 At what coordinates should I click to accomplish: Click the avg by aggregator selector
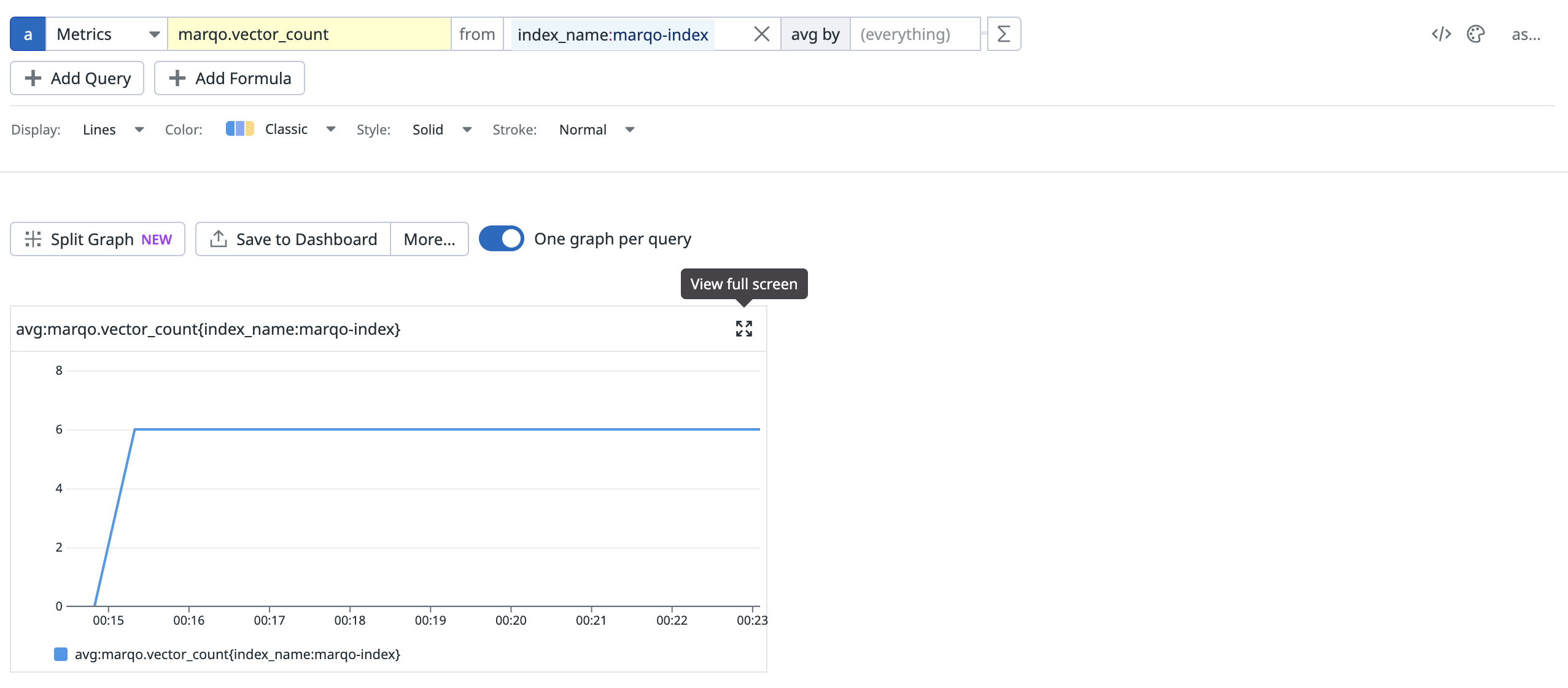click(x=815, y=34)
